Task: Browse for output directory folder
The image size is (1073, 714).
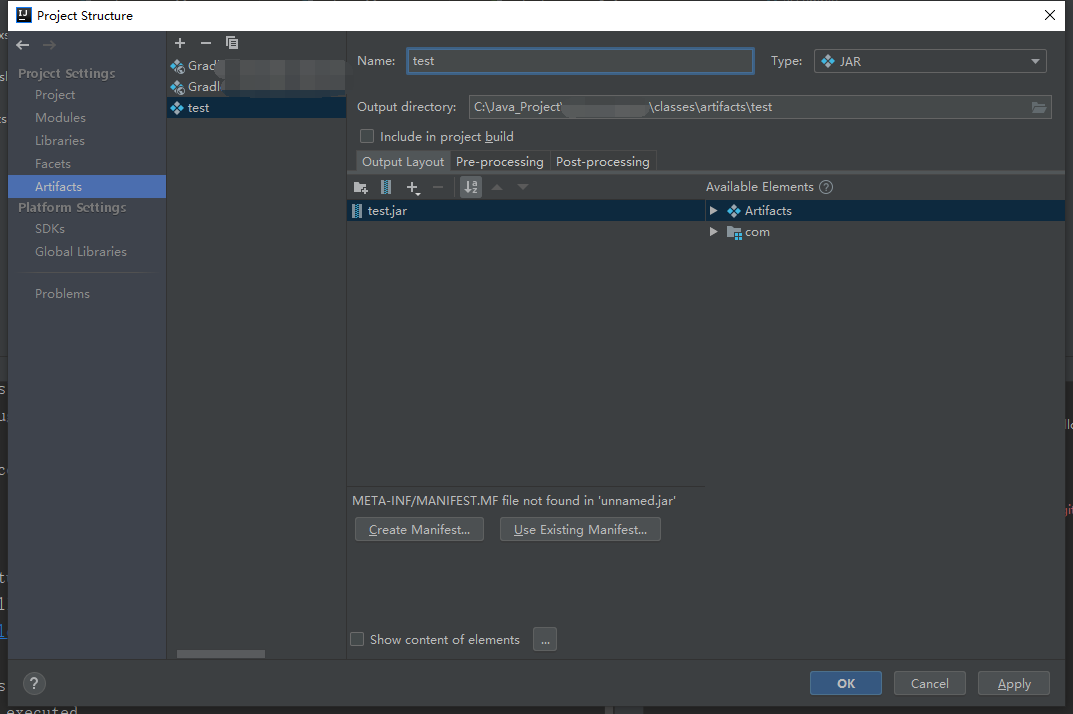Action: tap(1039, 107)
